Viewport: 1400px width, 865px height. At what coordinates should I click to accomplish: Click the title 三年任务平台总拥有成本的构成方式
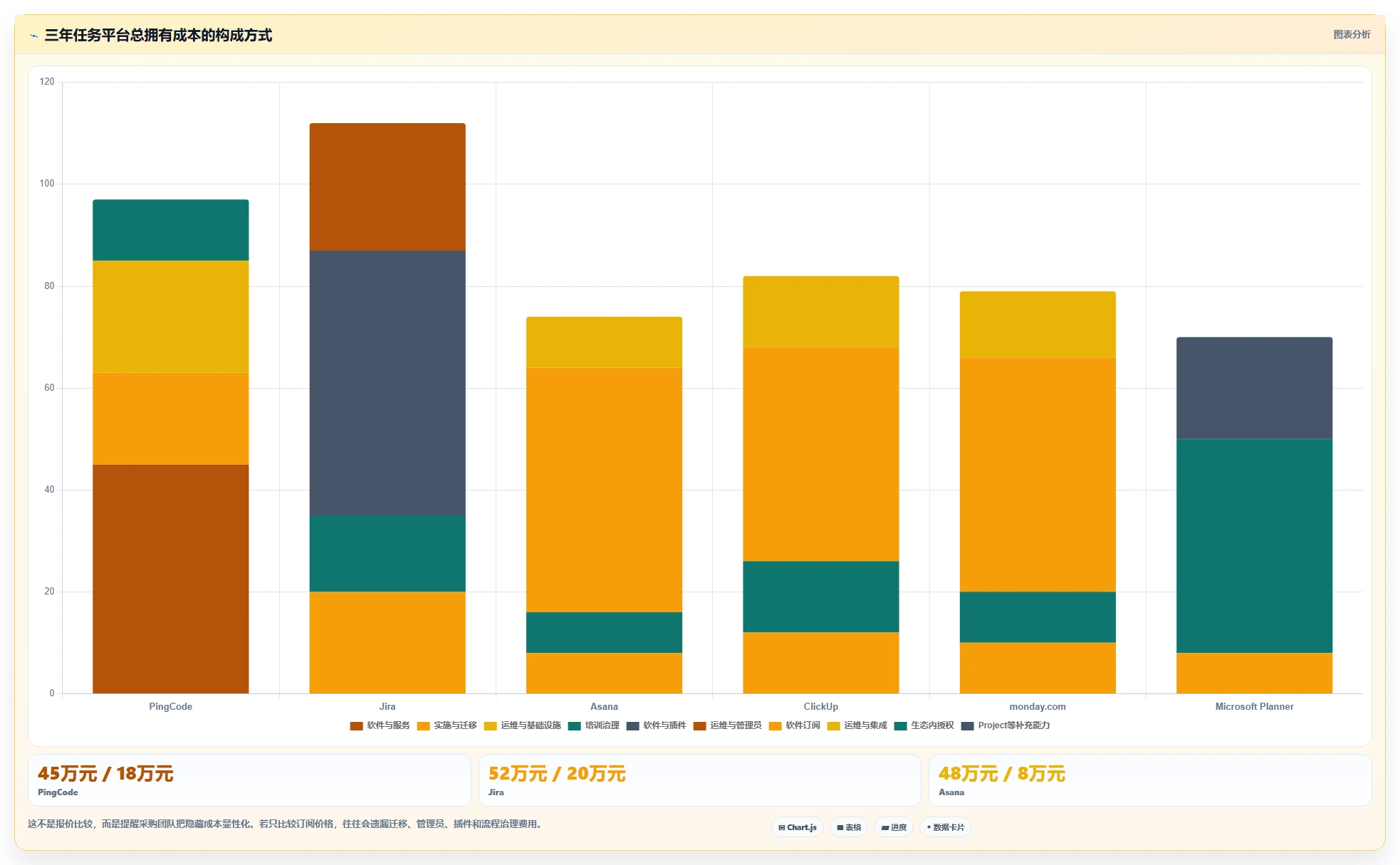coord(158,36)
